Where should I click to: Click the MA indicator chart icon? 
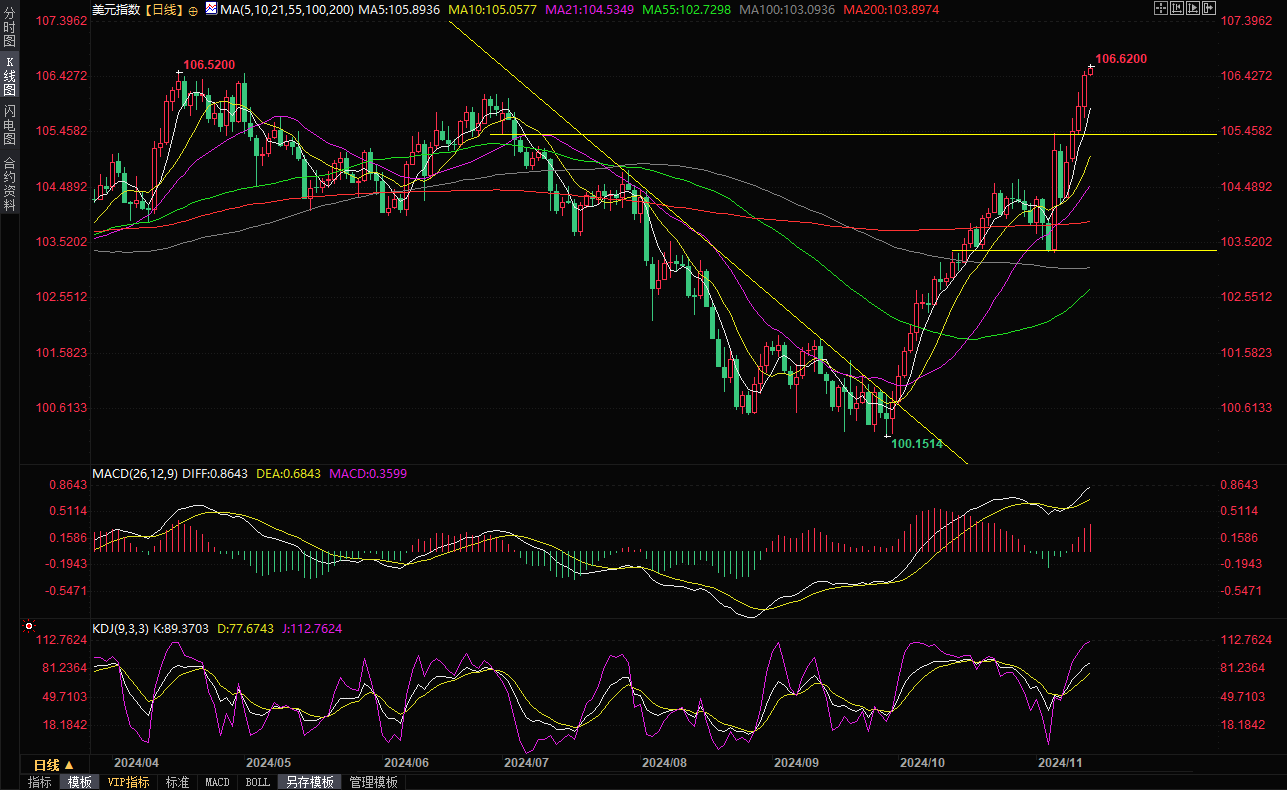[x=210, y=9]
